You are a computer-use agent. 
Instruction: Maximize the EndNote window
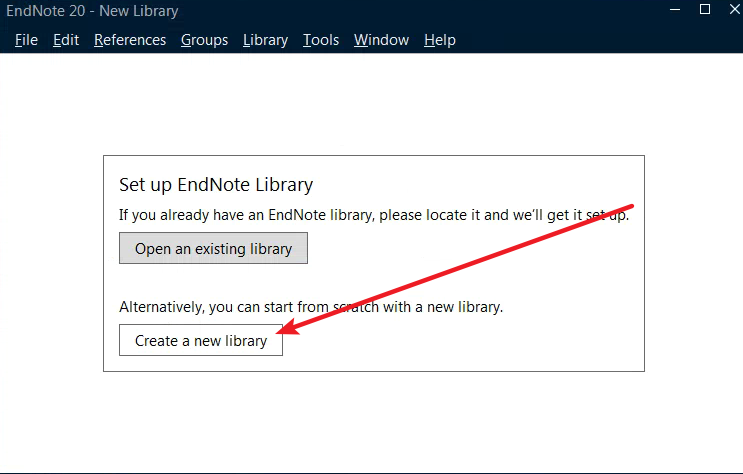click(705, 9)
